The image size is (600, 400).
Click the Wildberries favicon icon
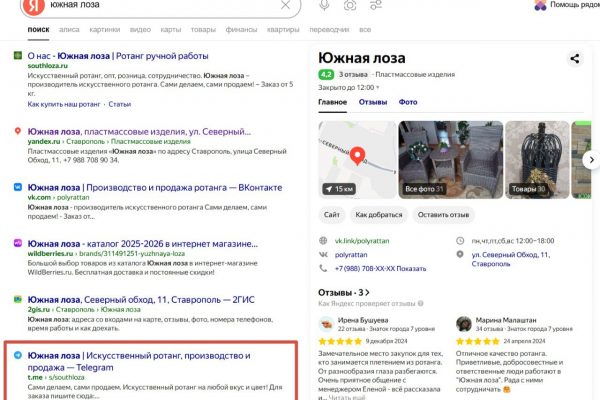[18, 243]
